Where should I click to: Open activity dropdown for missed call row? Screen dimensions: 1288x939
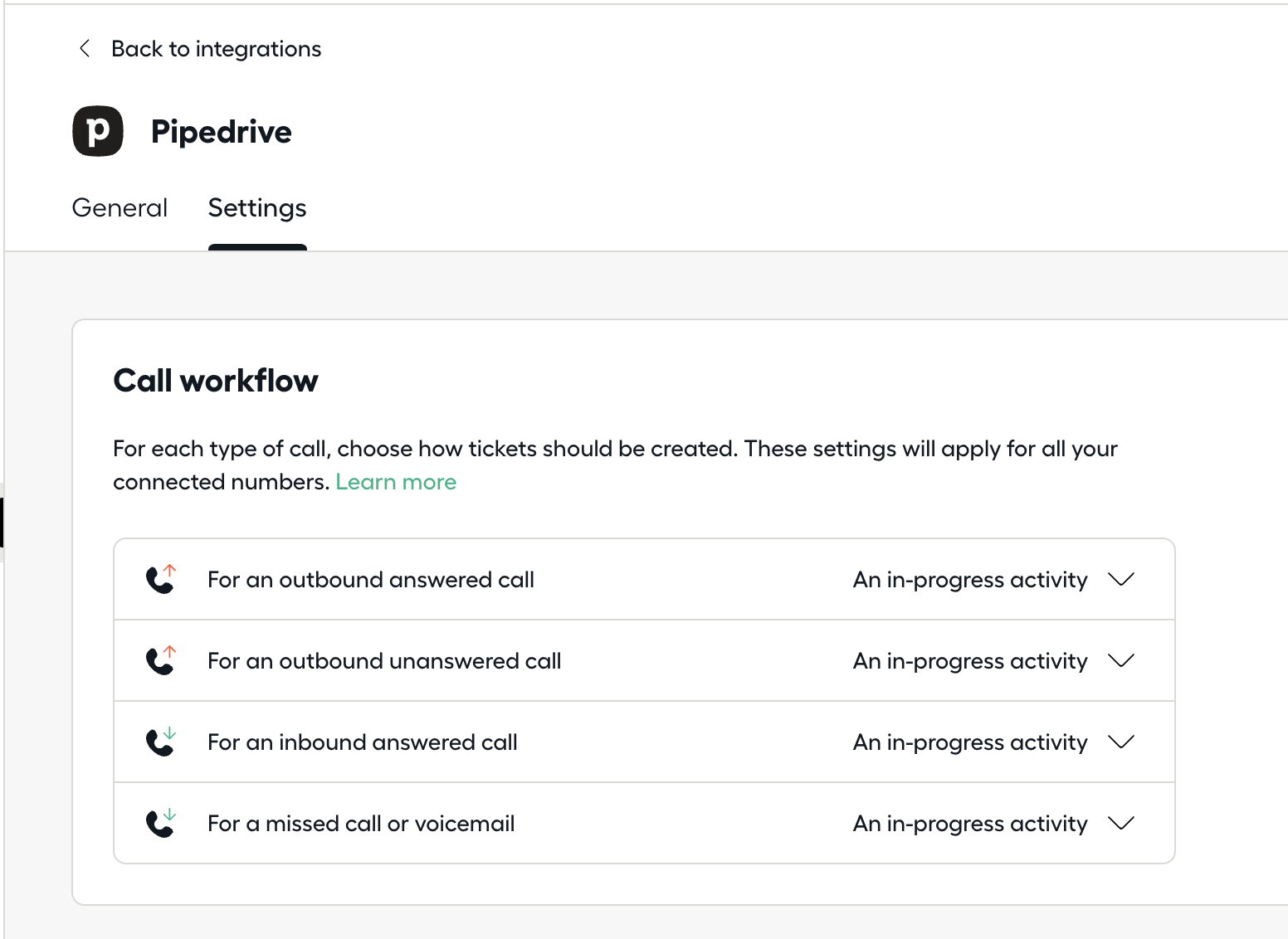pos(993,824)
